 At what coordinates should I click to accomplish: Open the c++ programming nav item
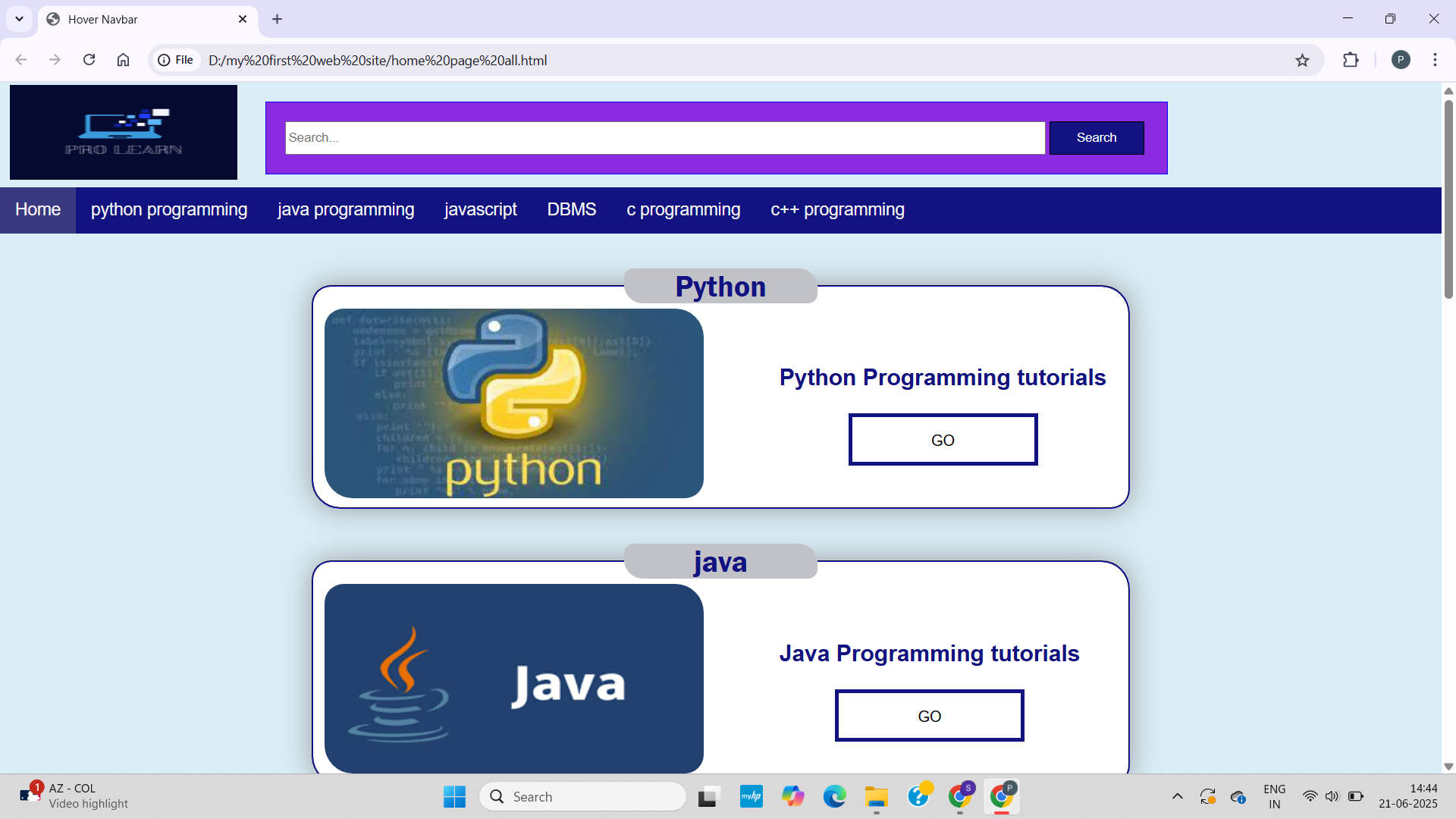click(837, 210)
